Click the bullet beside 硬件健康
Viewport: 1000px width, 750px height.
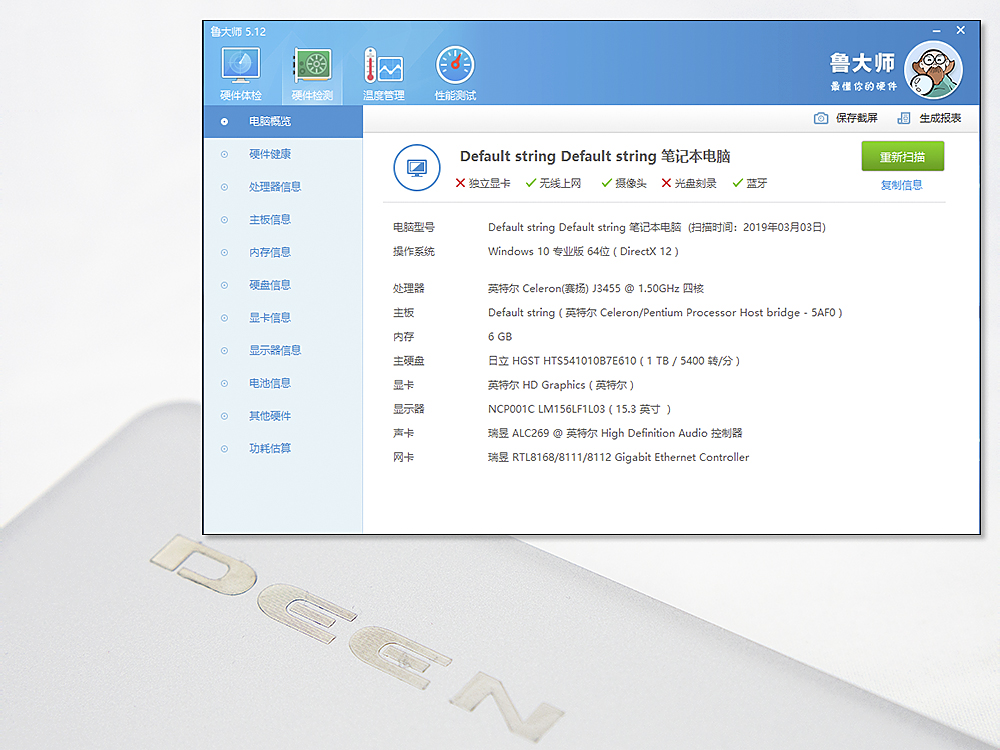(224, 154)
